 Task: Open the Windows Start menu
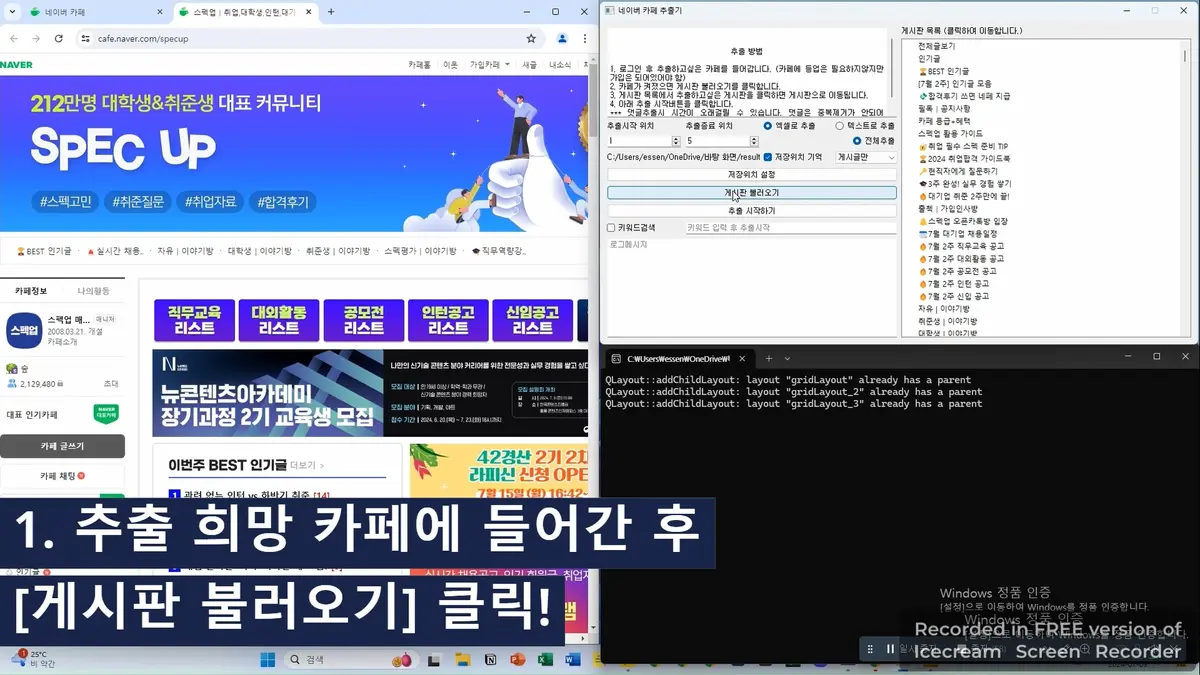[268, 660]
